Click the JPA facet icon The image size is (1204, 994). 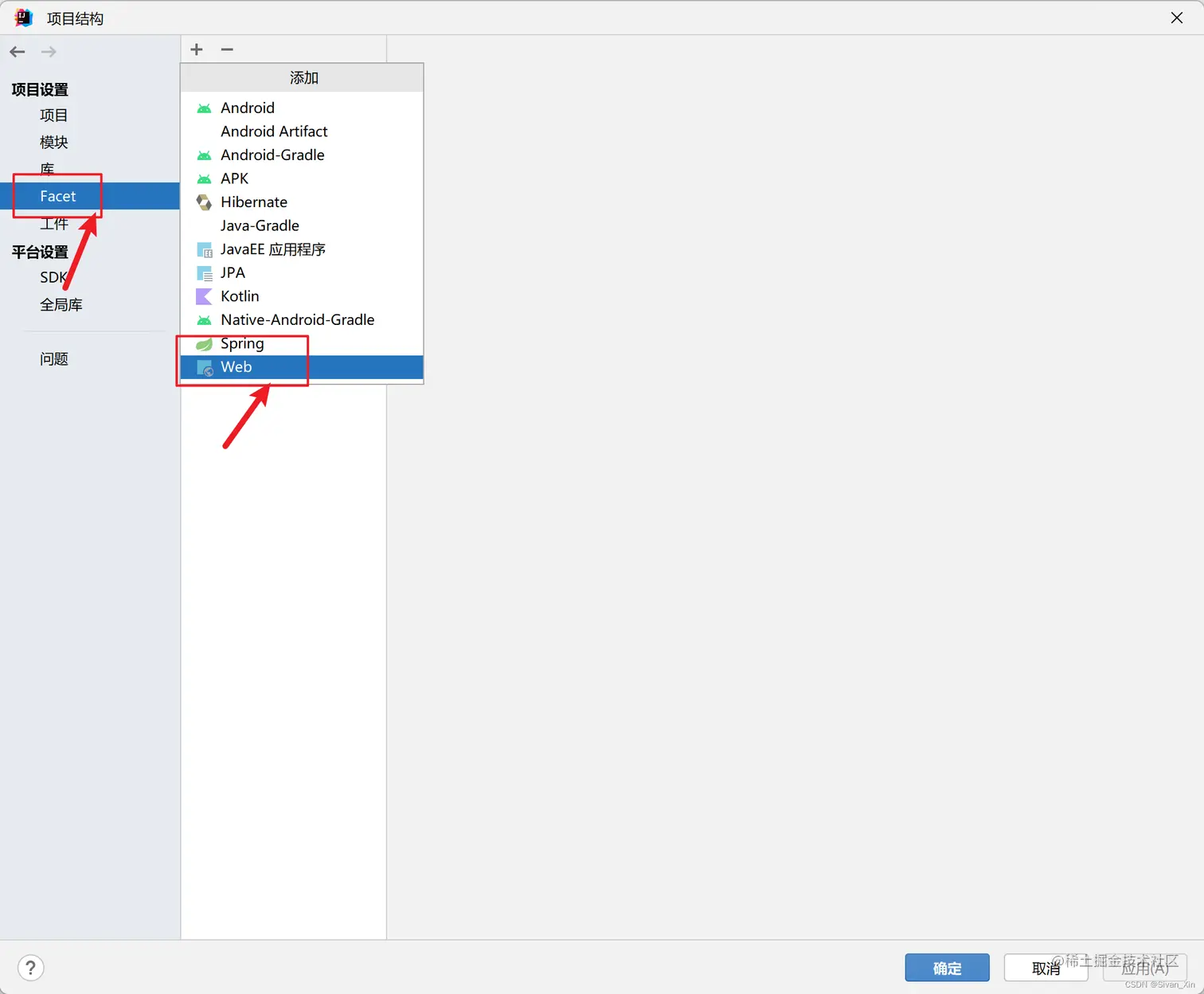[204, 273]
